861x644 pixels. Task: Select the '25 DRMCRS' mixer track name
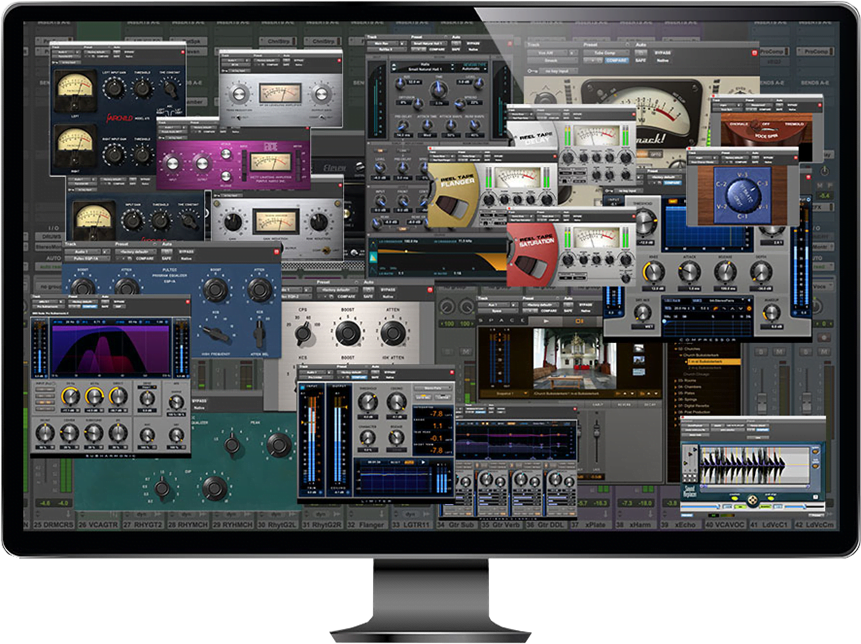pyautogui.click(x=53, y=525)
